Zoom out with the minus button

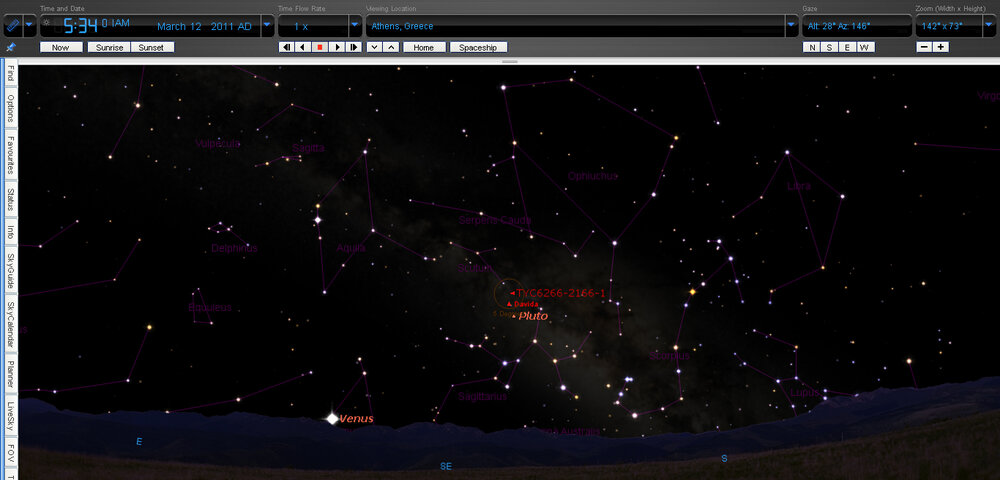[924, 47]
